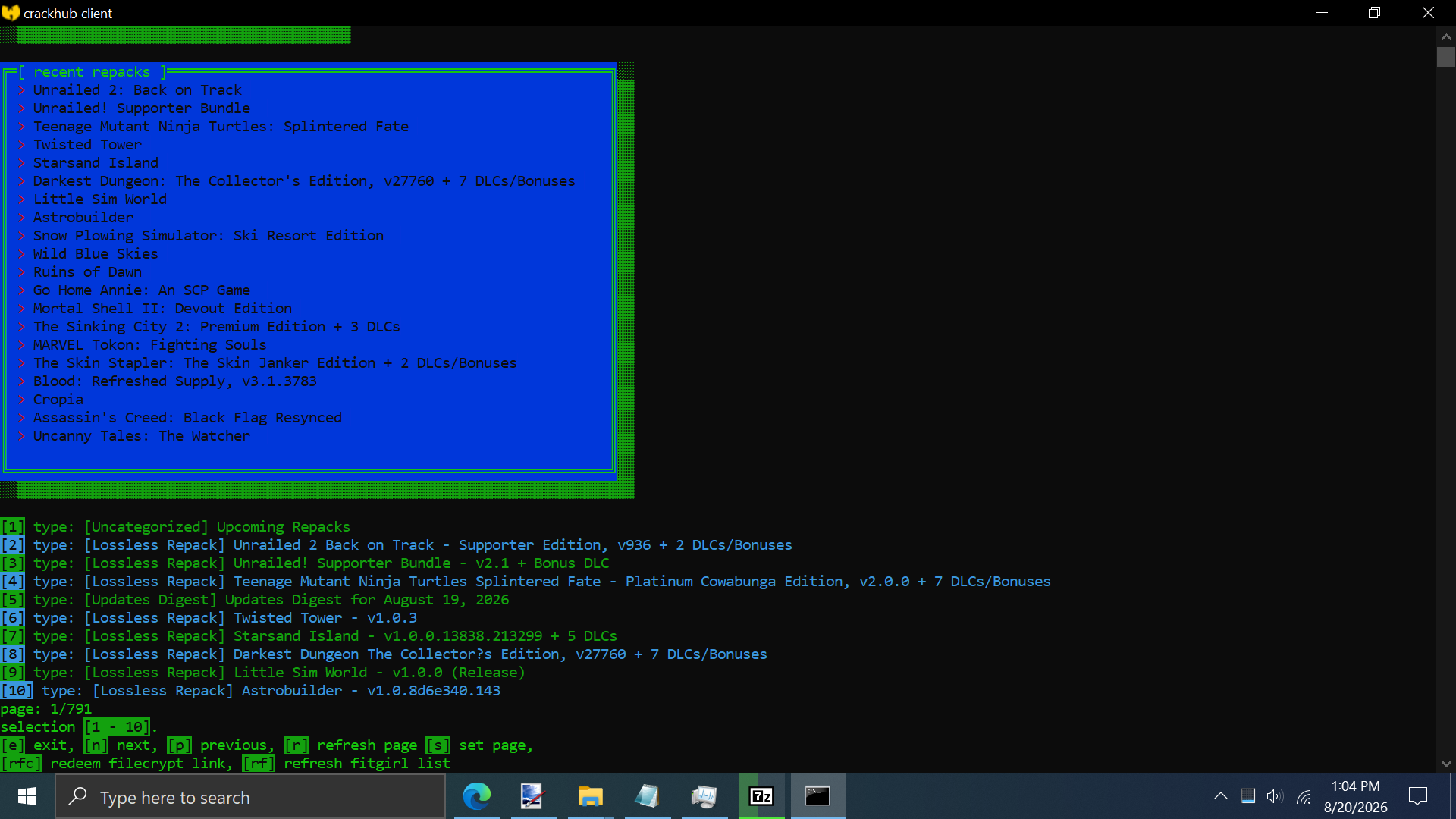This screenshot has height=819, width=1456.
Task: Click the [rf] refresh fitgirl list command
Action: [346, 764]
